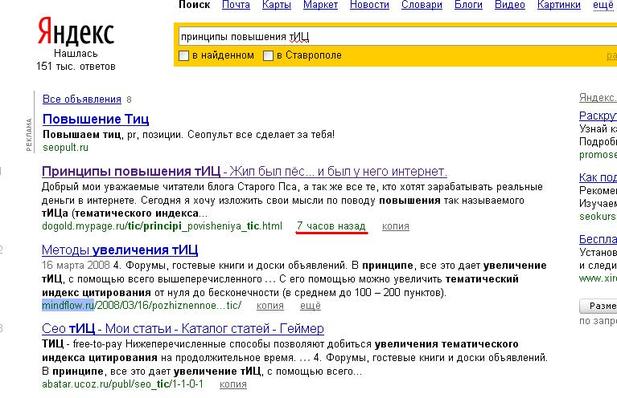Screen dimensions: 617x398
Task: Open 'копия' for the abatar.ucoz.ru result
Action: [233, 385]
